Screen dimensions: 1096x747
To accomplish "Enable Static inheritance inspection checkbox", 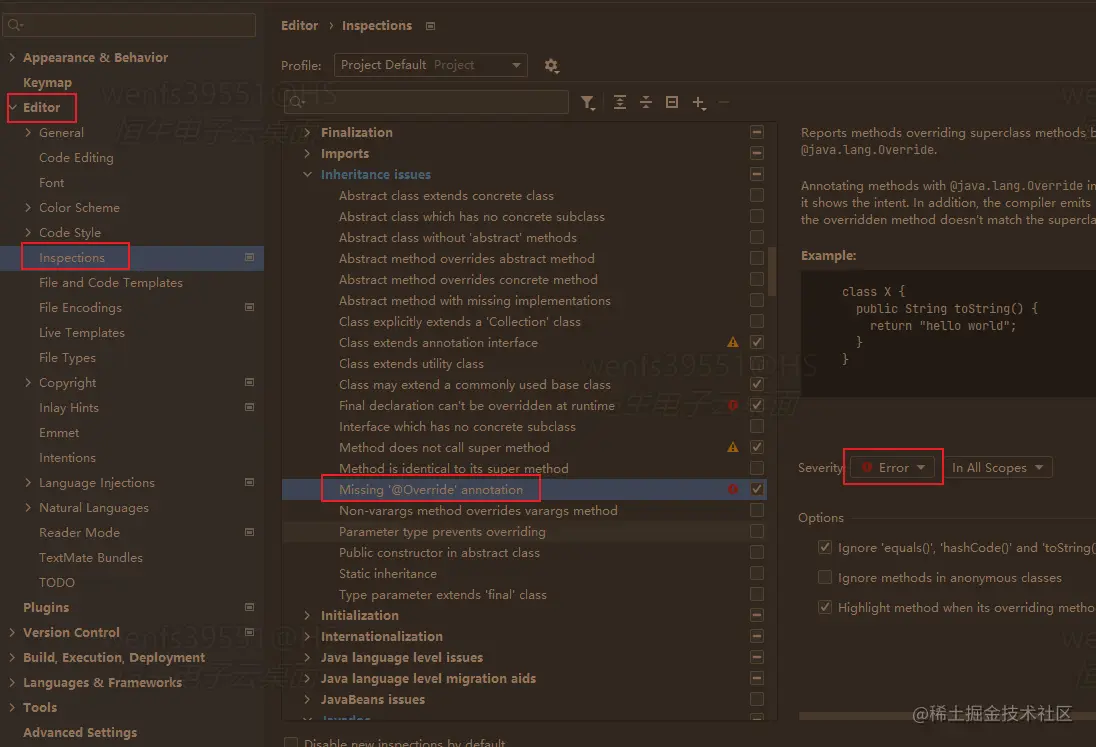I will tap(757, 573).
